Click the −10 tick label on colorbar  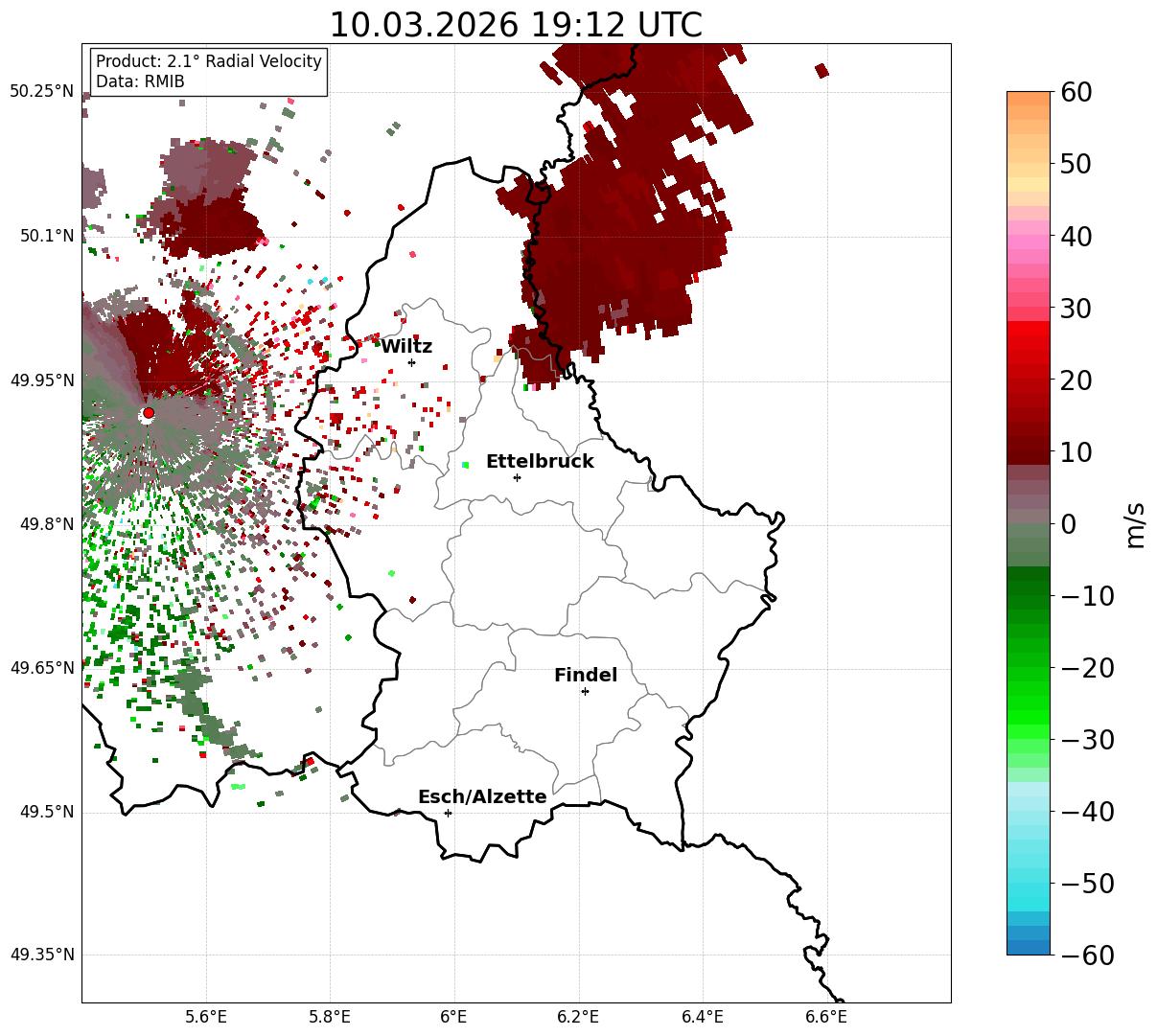pos(1087,595)
